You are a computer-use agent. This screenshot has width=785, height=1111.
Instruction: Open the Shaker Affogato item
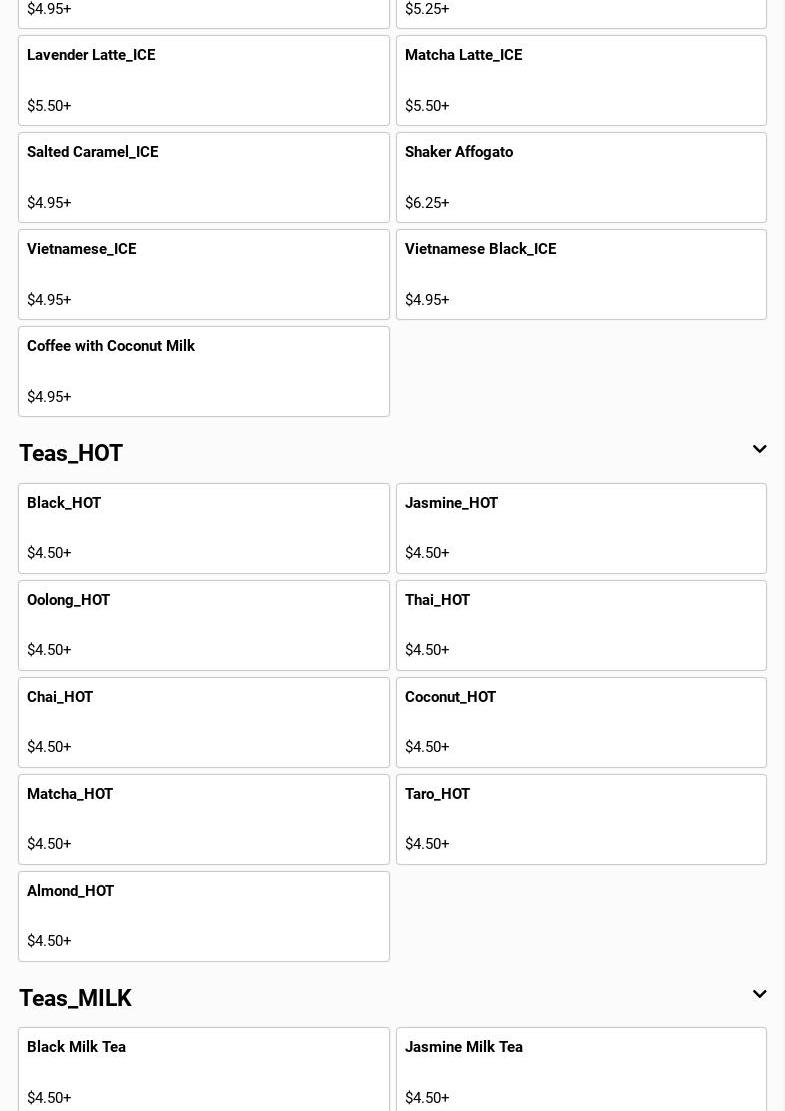(581, 178)
